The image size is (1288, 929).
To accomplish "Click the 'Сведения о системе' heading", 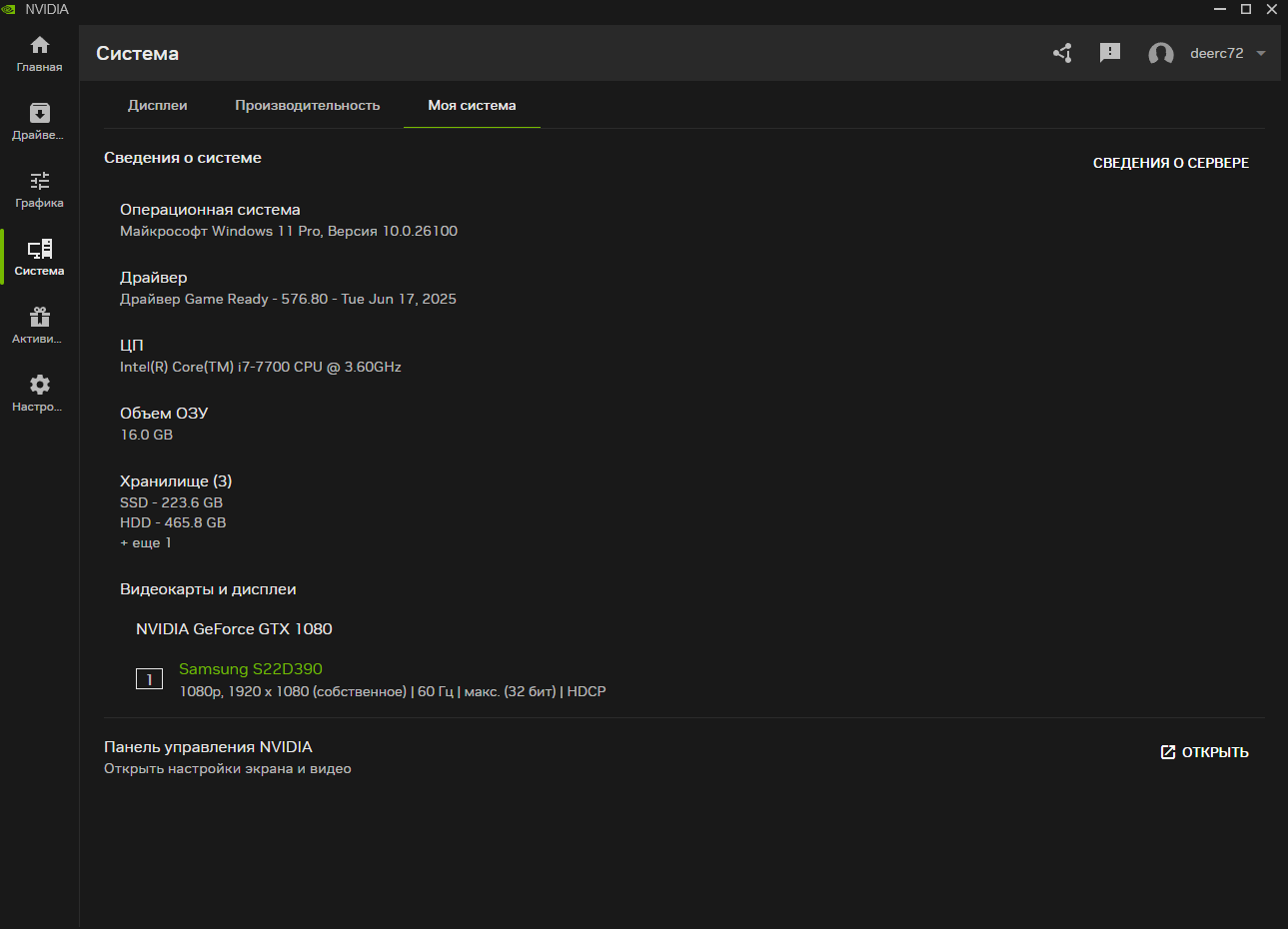I will pos(183,158).
